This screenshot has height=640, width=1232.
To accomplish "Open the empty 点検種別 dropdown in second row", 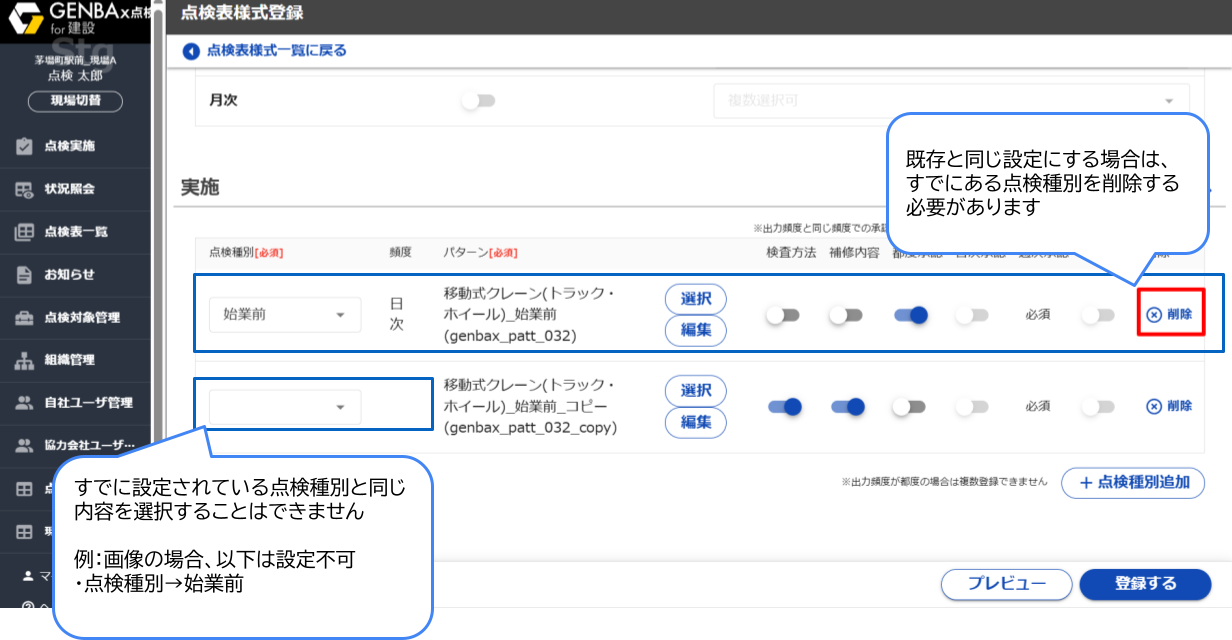I will (x=285, y=407).
